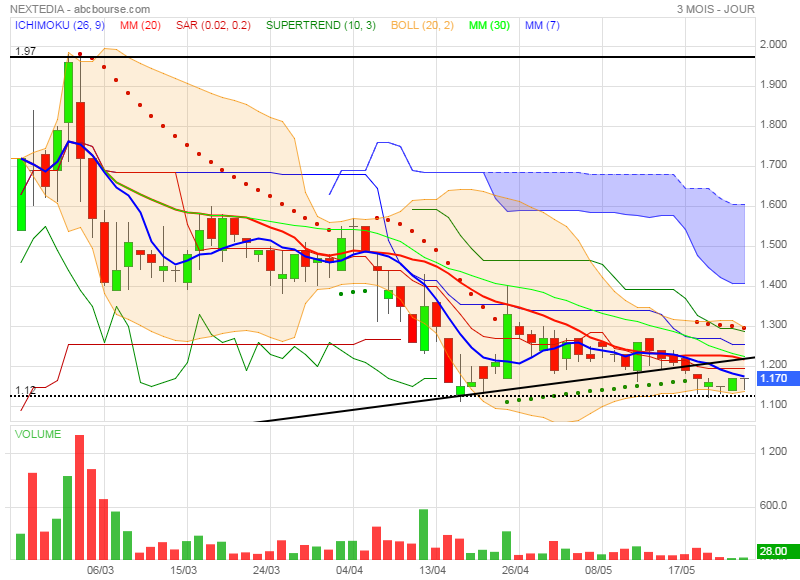Image resolution: width=800 pixels, height=580 pixels.
Task: Click the 1.12 support level label
Action: pyautogui.click(x=25, y=390)
